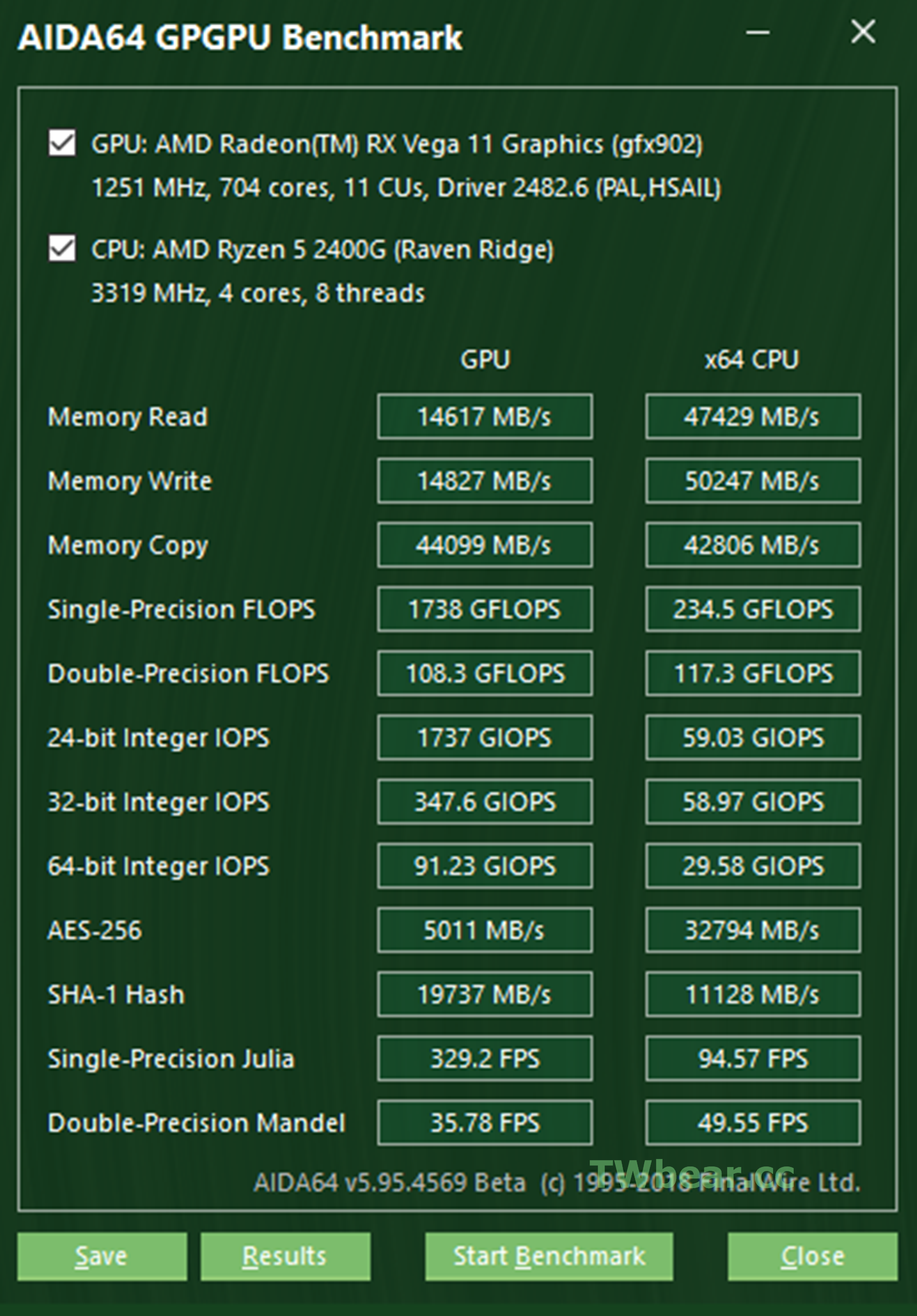Viewport: 917px width, 1316px height.
Task: Minimize the AIDA64 GPGPU Benchmark window
Action: tap(758, 33)
